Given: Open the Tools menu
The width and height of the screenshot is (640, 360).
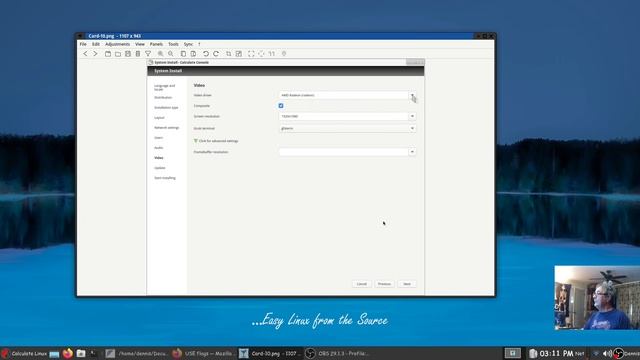Looking at the screenshot, I should click(x=173, y=44).
